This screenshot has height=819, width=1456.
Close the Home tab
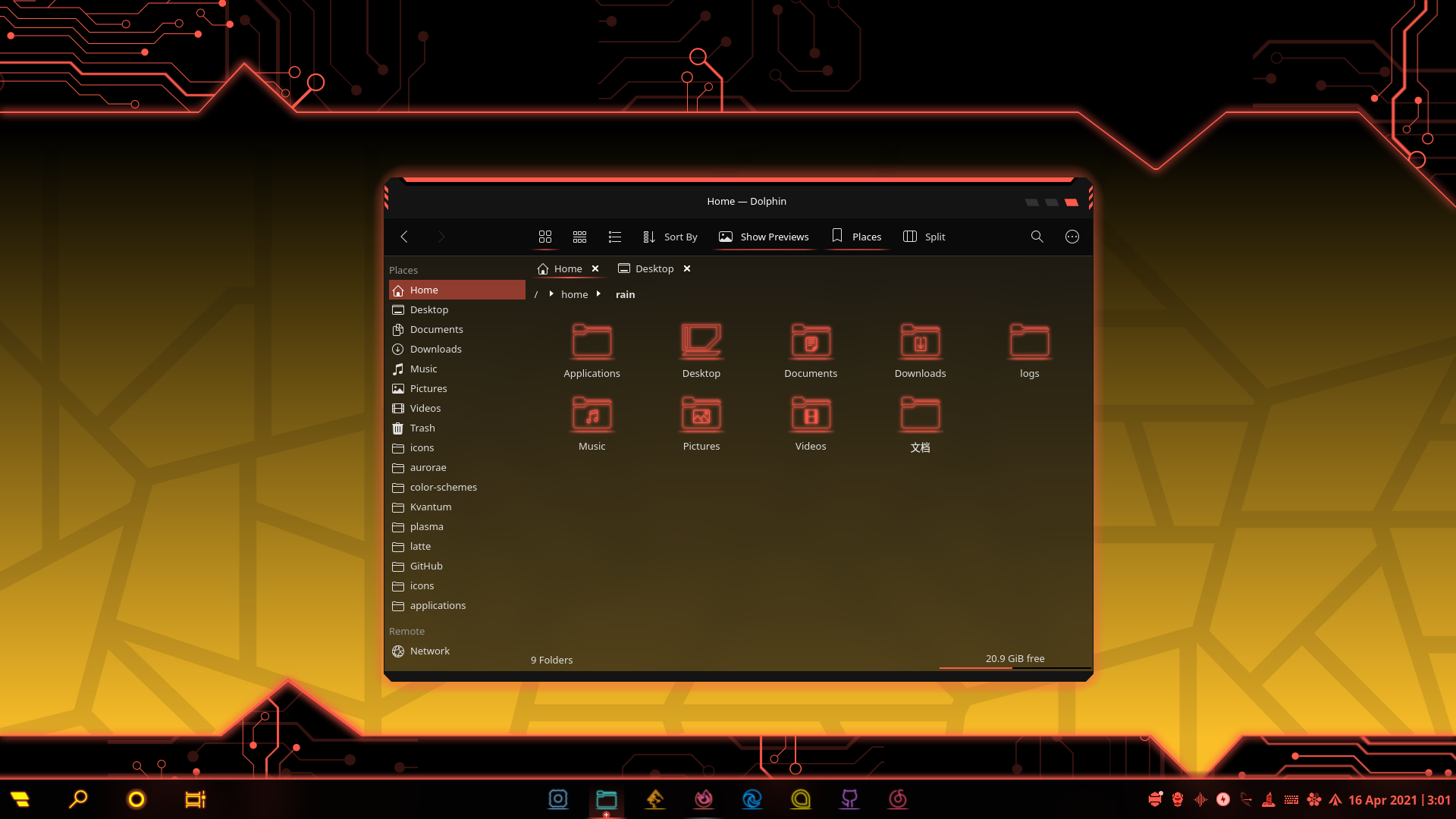pyautogui.click(x=596, y=268)
